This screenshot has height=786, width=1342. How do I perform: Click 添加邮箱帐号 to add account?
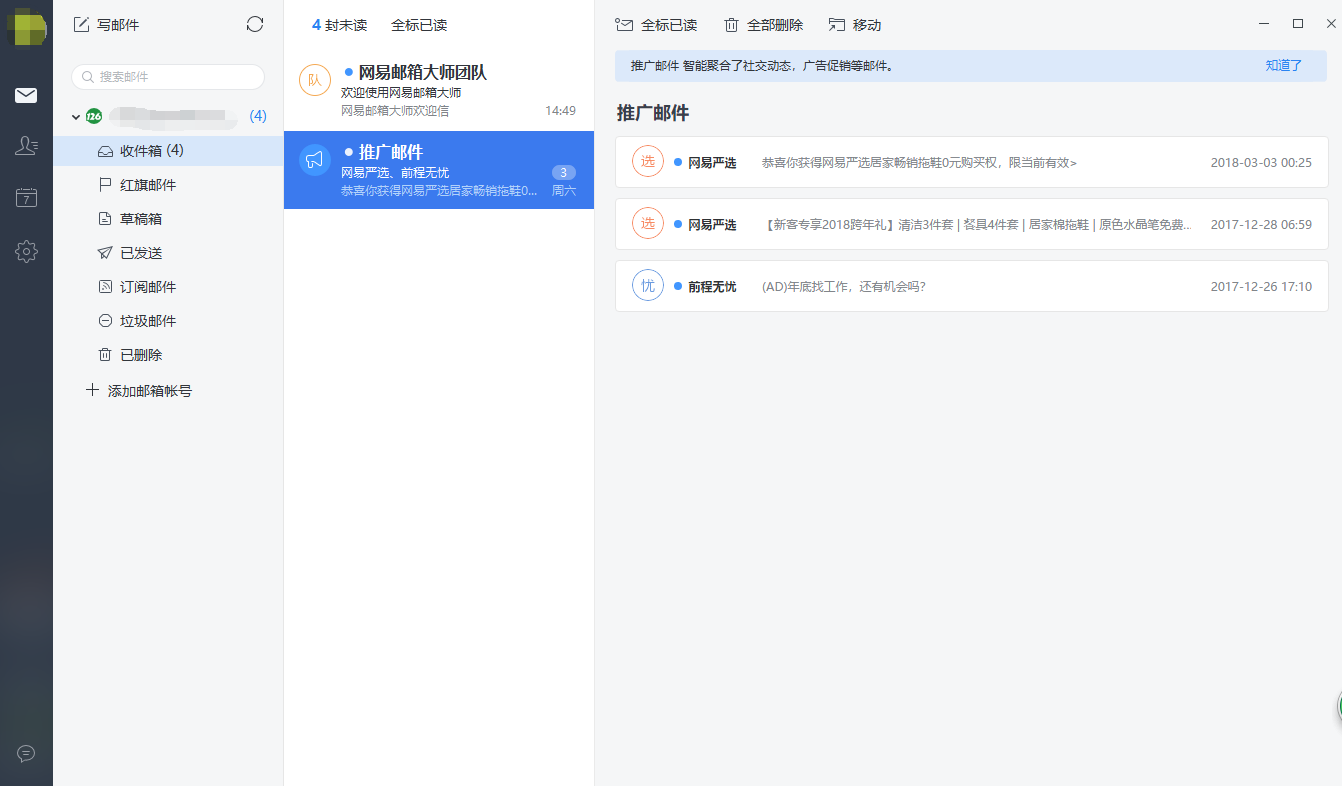tap(150, 391)
